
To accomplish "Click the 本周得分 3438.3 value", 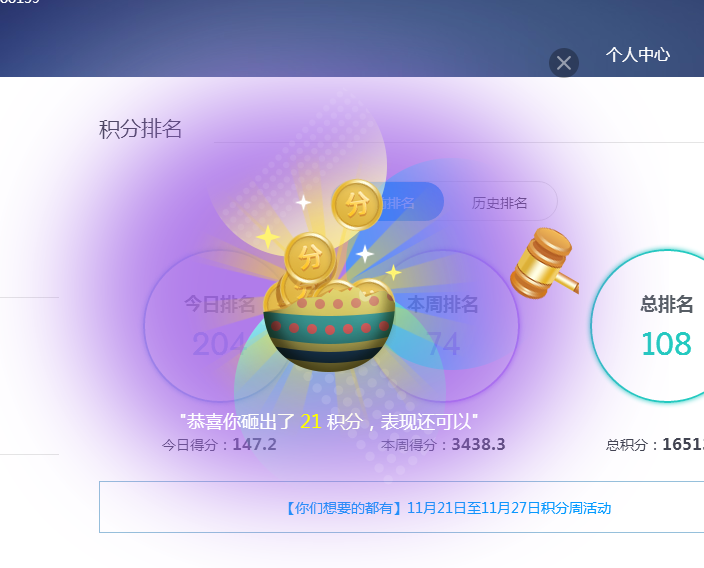I will (478, 445).
